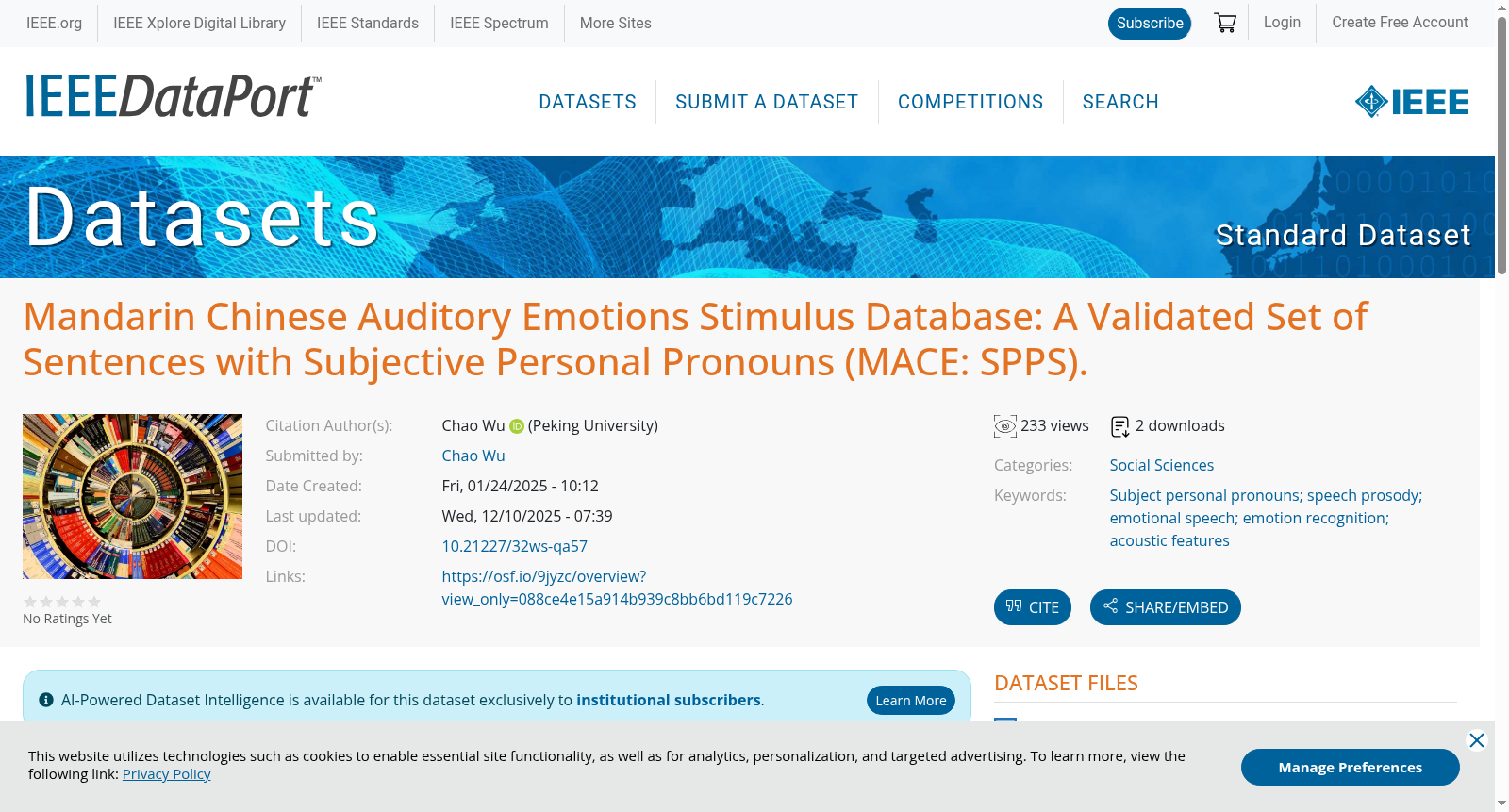Click the views eye icon
The image size is (1509, 812).
pyautogui.click(x=1005, y=426)
